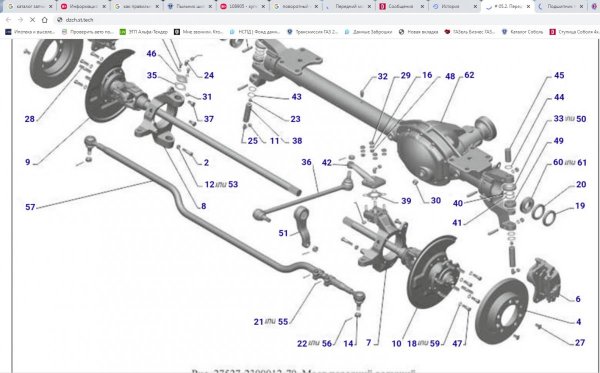Open the 'Данные Заброшки' bookmark
Image resolution: width=600 pixels, height=373 pixels.
pyautogui.click(x=368, y=32)
